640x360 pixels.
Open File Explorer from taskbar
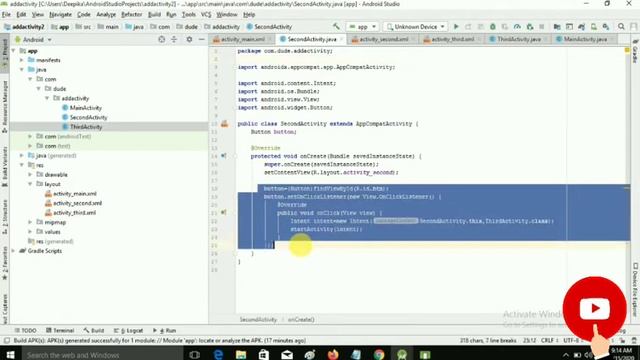point(241,354)
